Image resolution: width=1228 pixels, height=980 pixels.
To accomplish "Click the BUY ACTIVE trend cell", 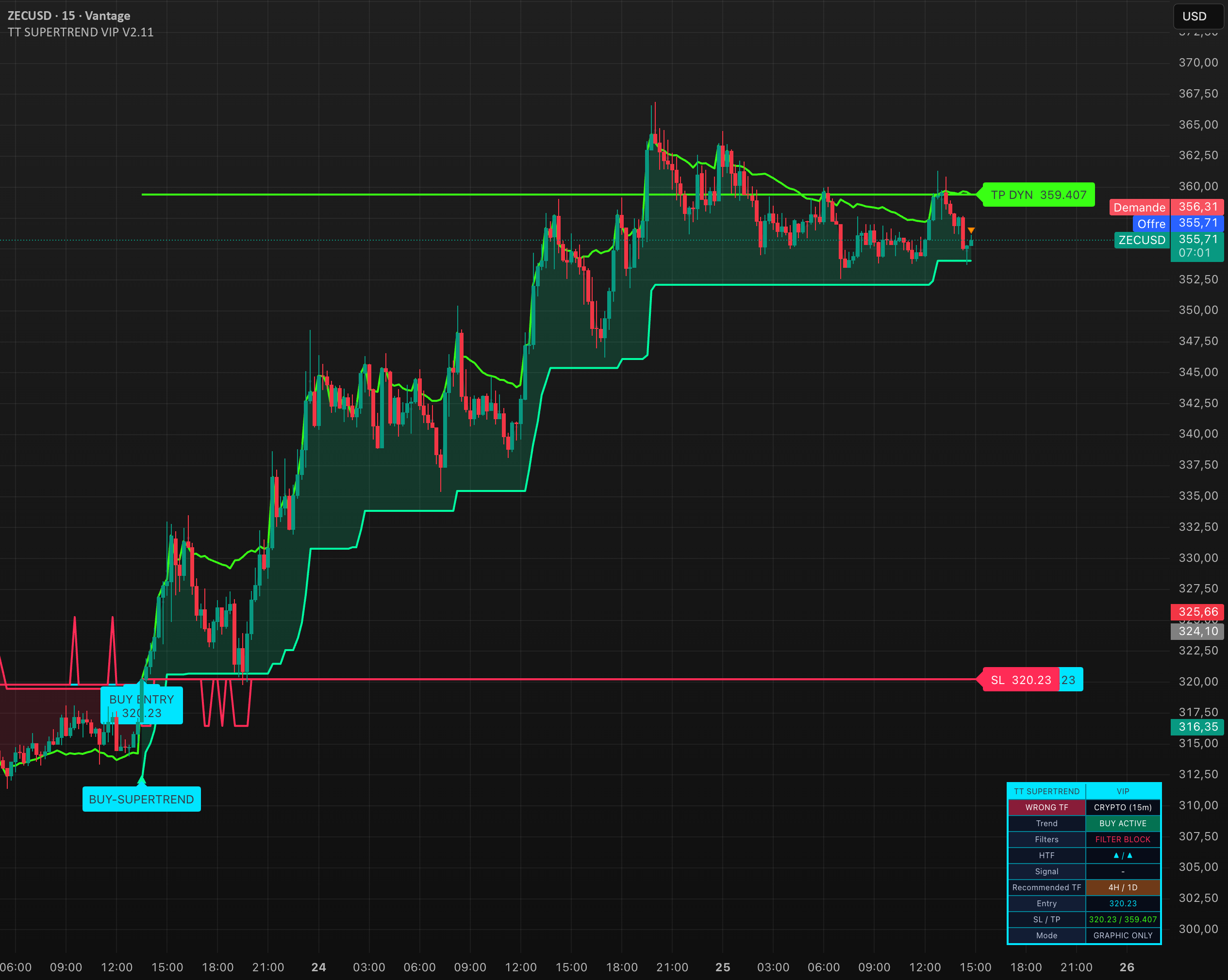I will click(x=1123, y=823).
